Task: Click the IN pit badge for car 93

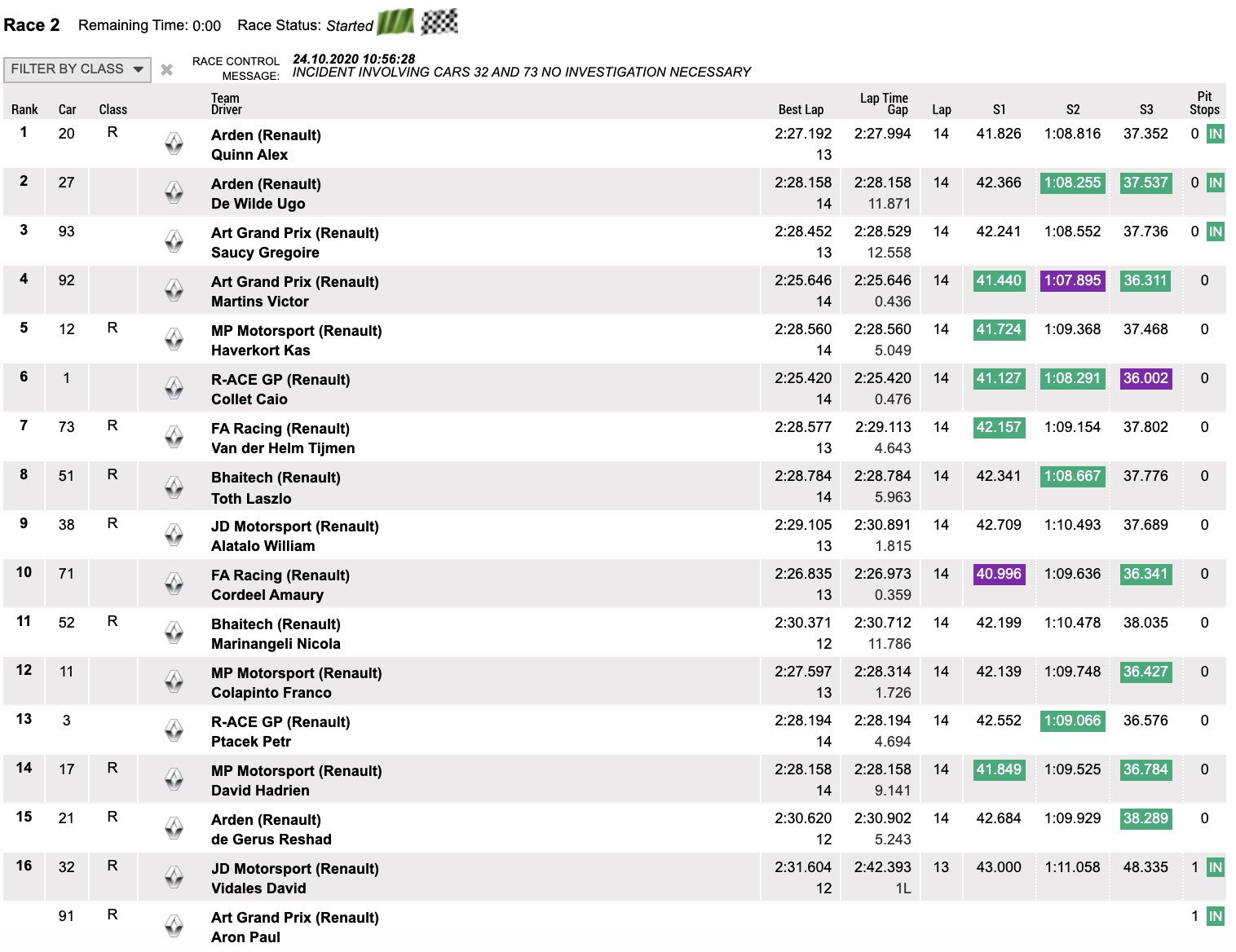Action: (1215, 232)
